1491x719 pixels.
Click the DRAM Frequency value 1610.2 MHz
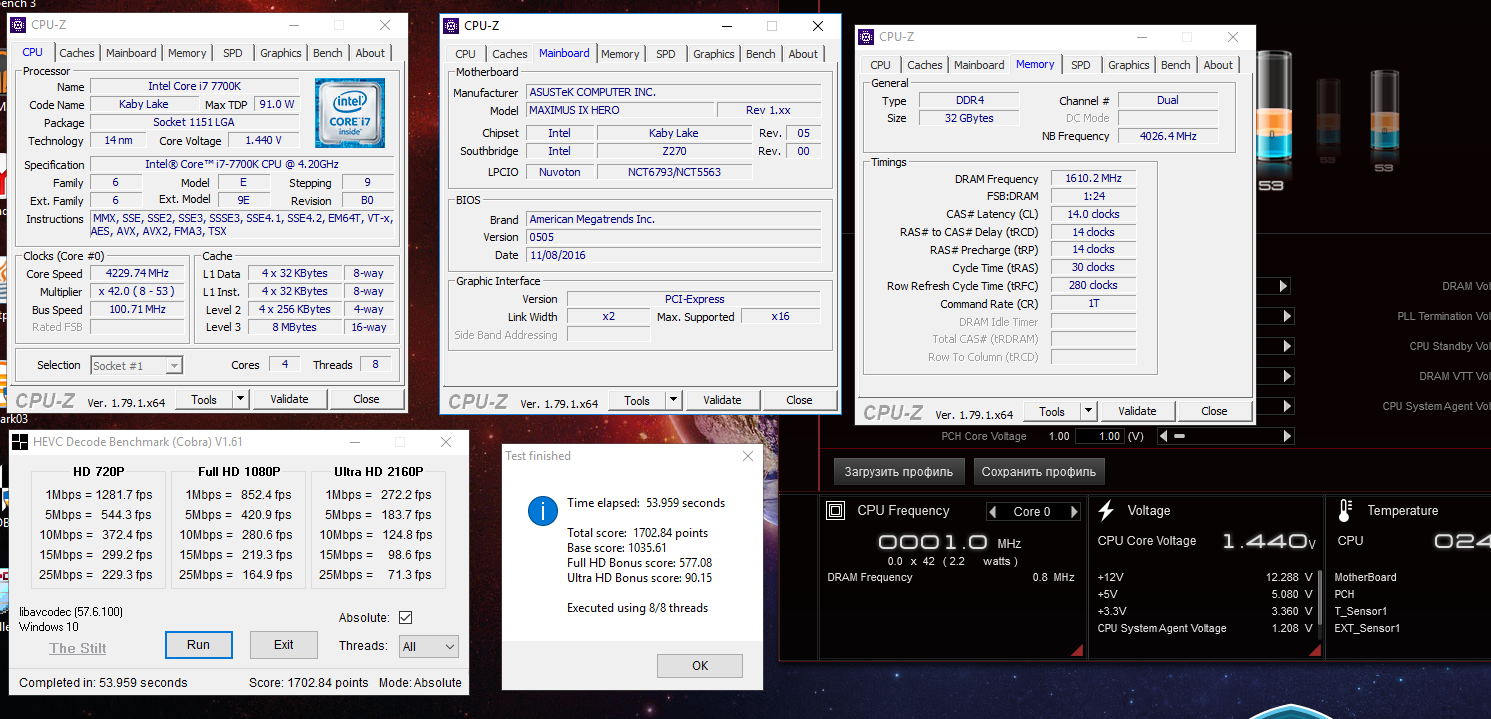1093,179
